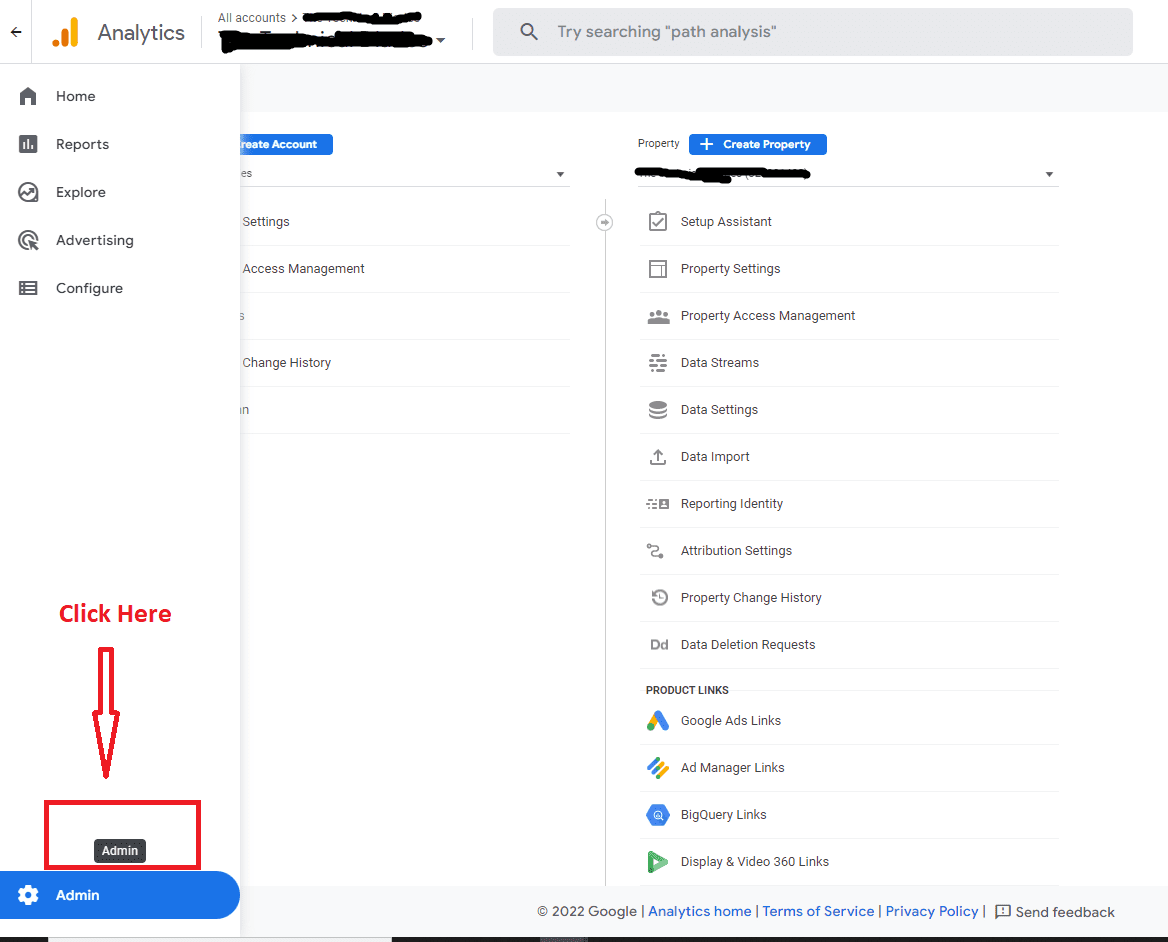Image resolution: width=1168 pixels, height=942 pixels.
Task: Click the All accounts breadcrumb
Action: [252, 17]
